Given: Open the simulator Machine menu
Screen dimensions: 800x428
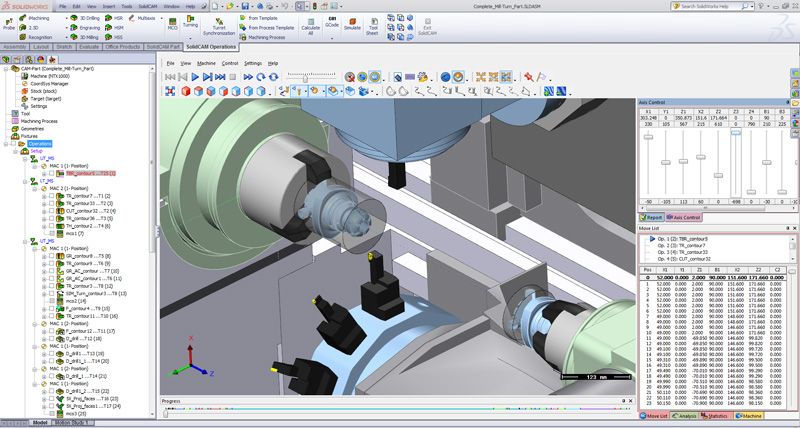Looking at the screenshot, I should tap(206, 63).
